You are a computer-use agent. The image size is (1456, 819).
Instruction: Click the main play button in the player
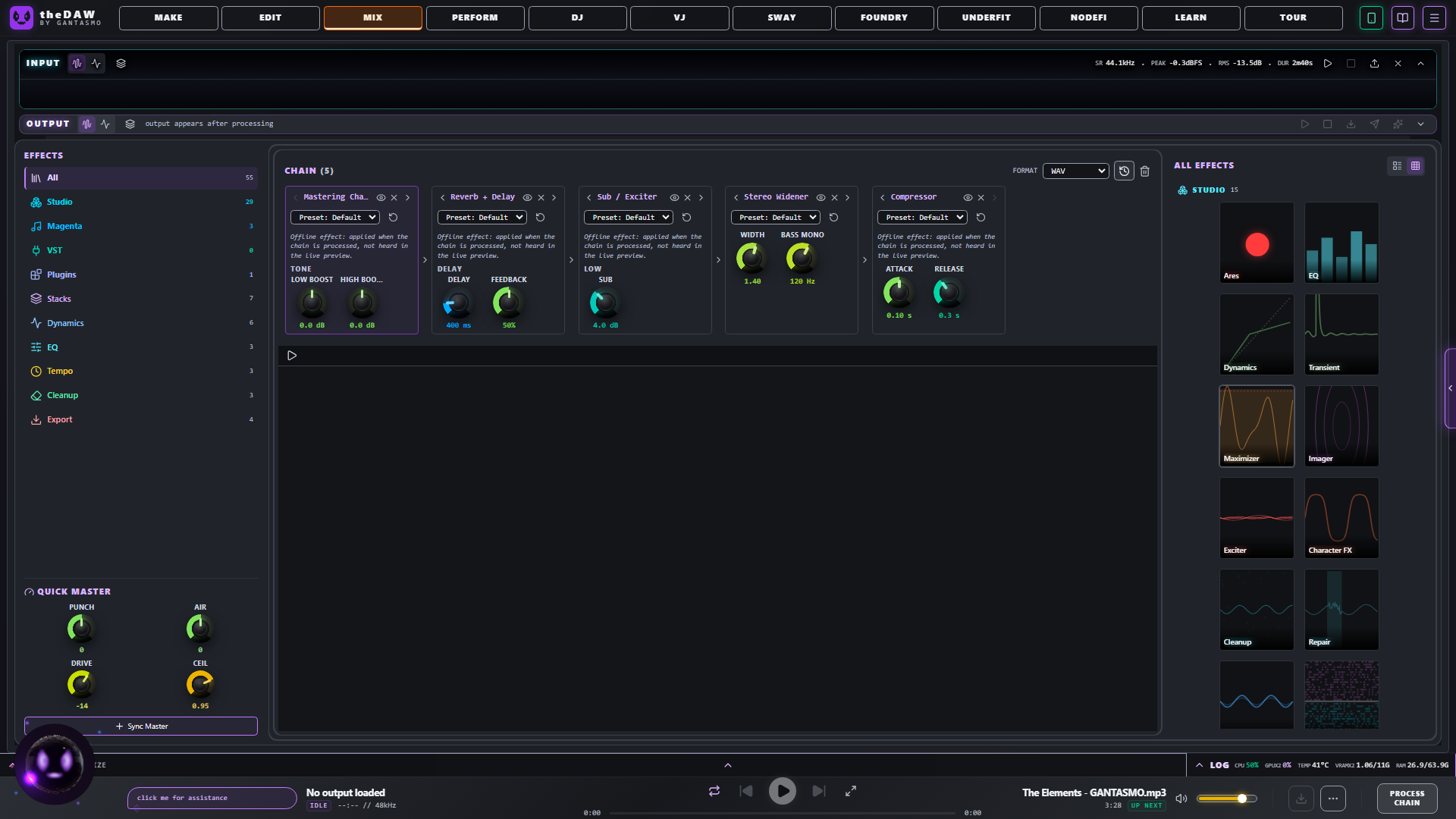tap(783, 791)
